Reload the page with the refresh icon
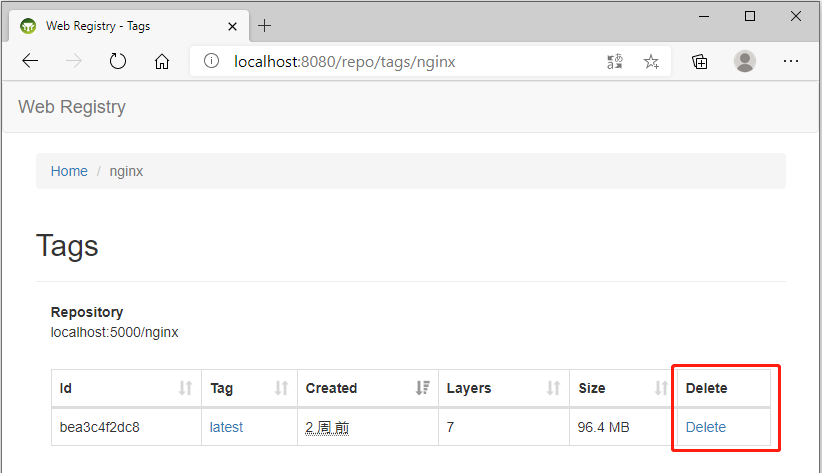The width and height of the screenshot is (822, 473). pos(118,61)
